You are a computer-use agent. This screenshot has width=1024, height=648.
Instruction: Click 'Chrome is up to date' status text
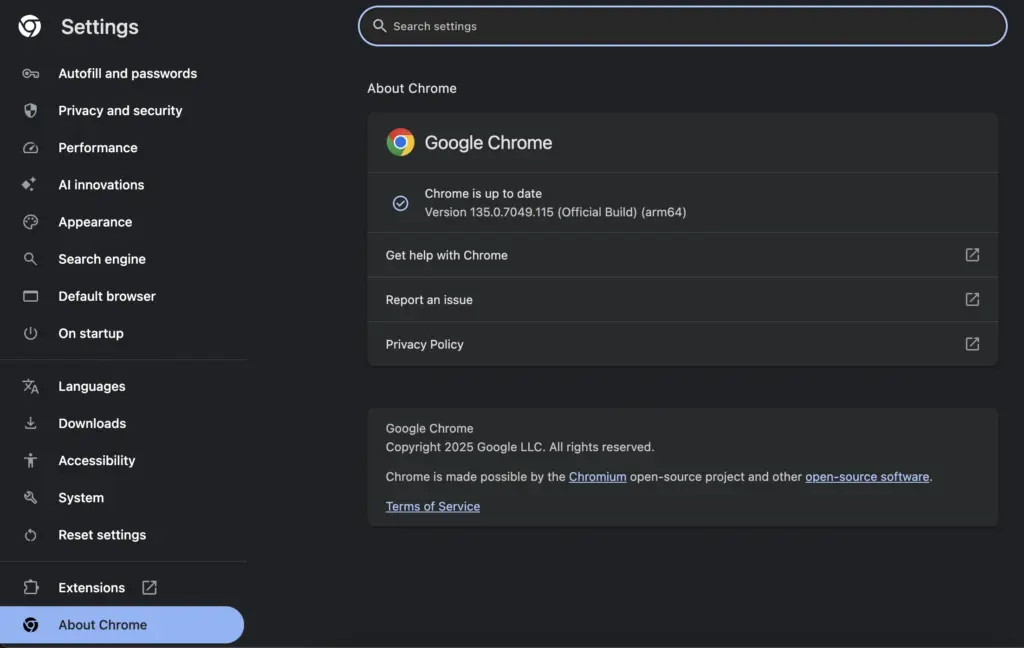click(x=483, y=193)
